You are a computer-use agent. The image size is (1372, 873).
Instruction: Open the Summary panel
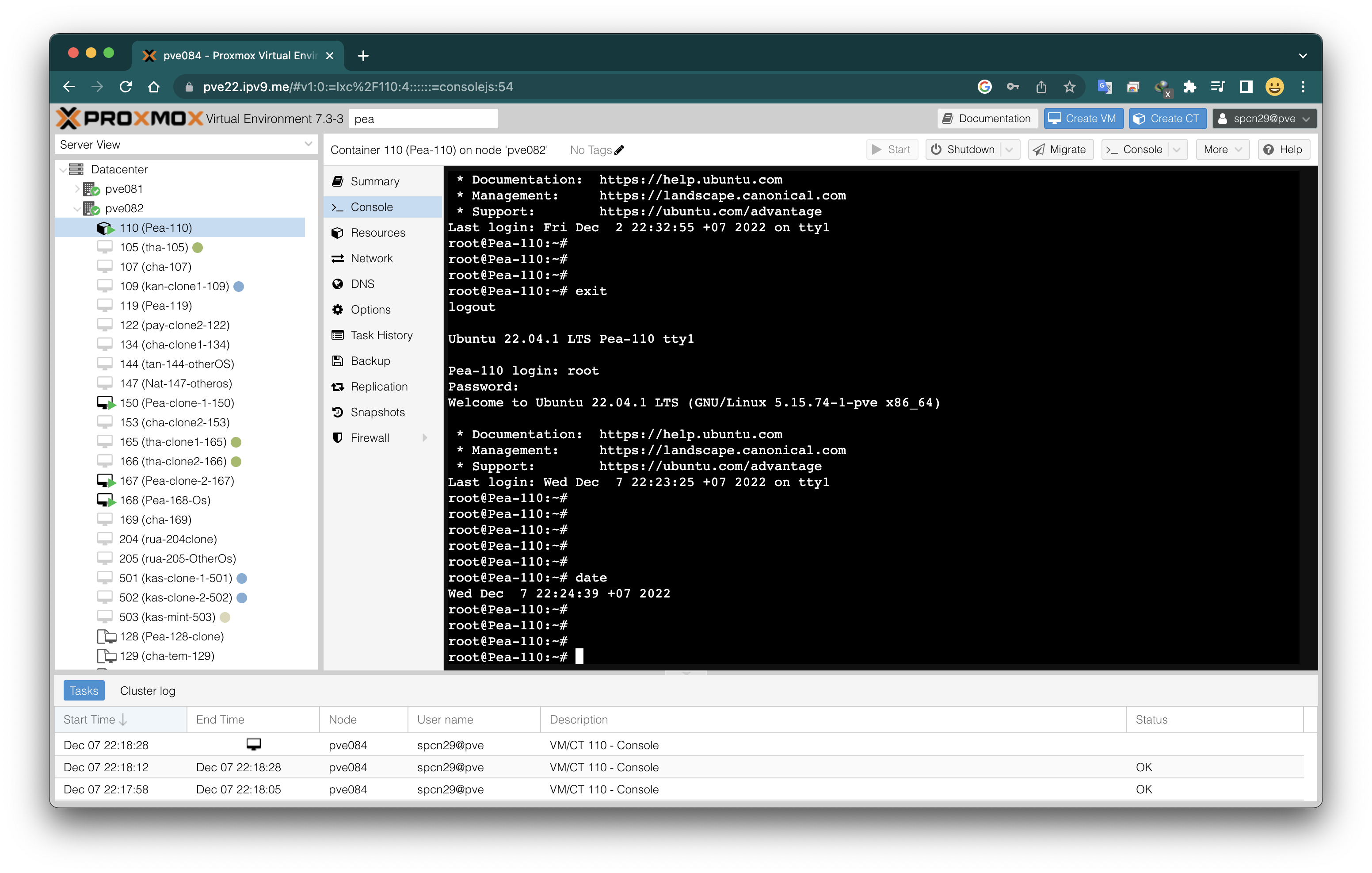pos(383,181)
